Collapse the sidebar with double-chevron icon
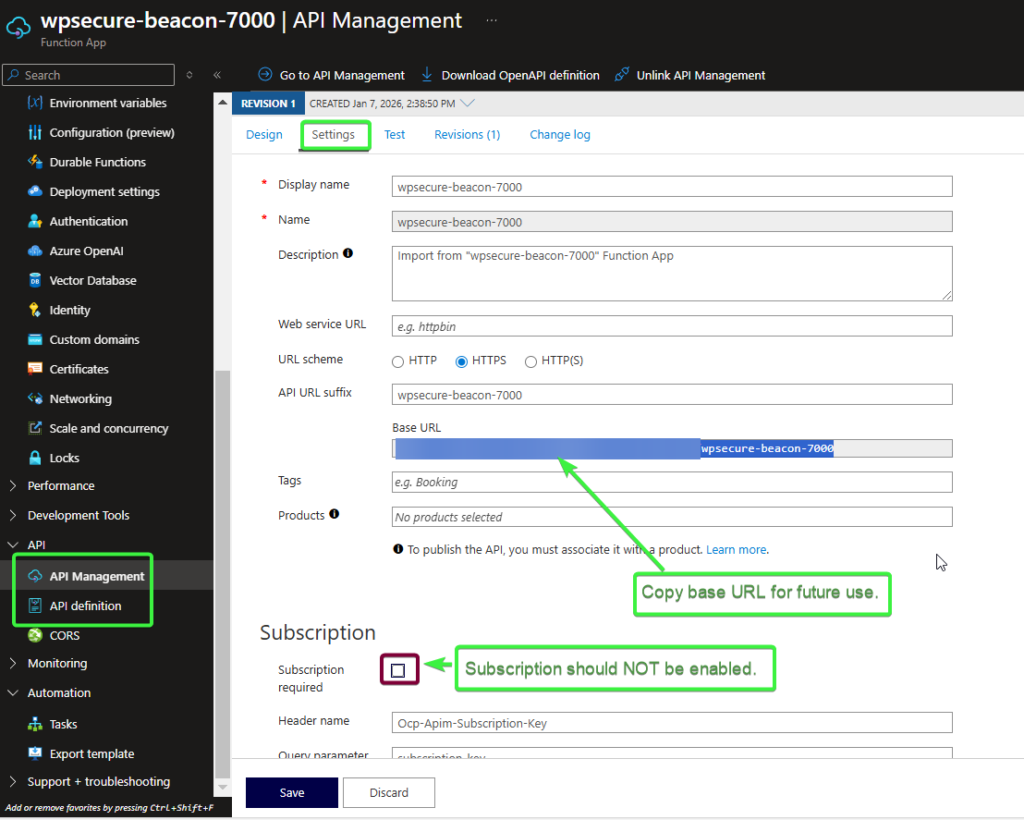This screenshot has width=1024, height=820. click(217, 75)
